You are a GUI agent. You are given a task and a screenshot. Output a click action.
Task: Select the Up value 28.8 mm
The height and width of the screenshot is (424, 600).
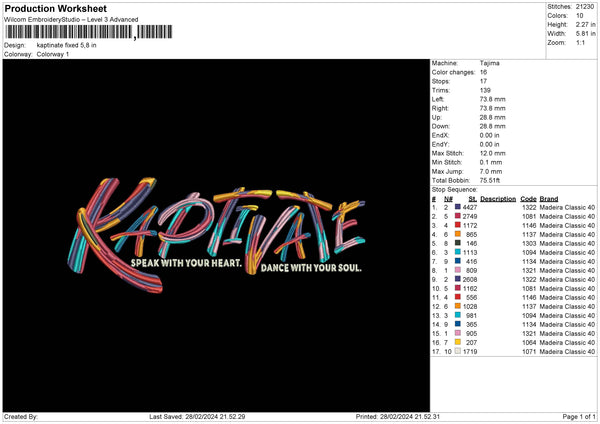(x=492, y=117)
